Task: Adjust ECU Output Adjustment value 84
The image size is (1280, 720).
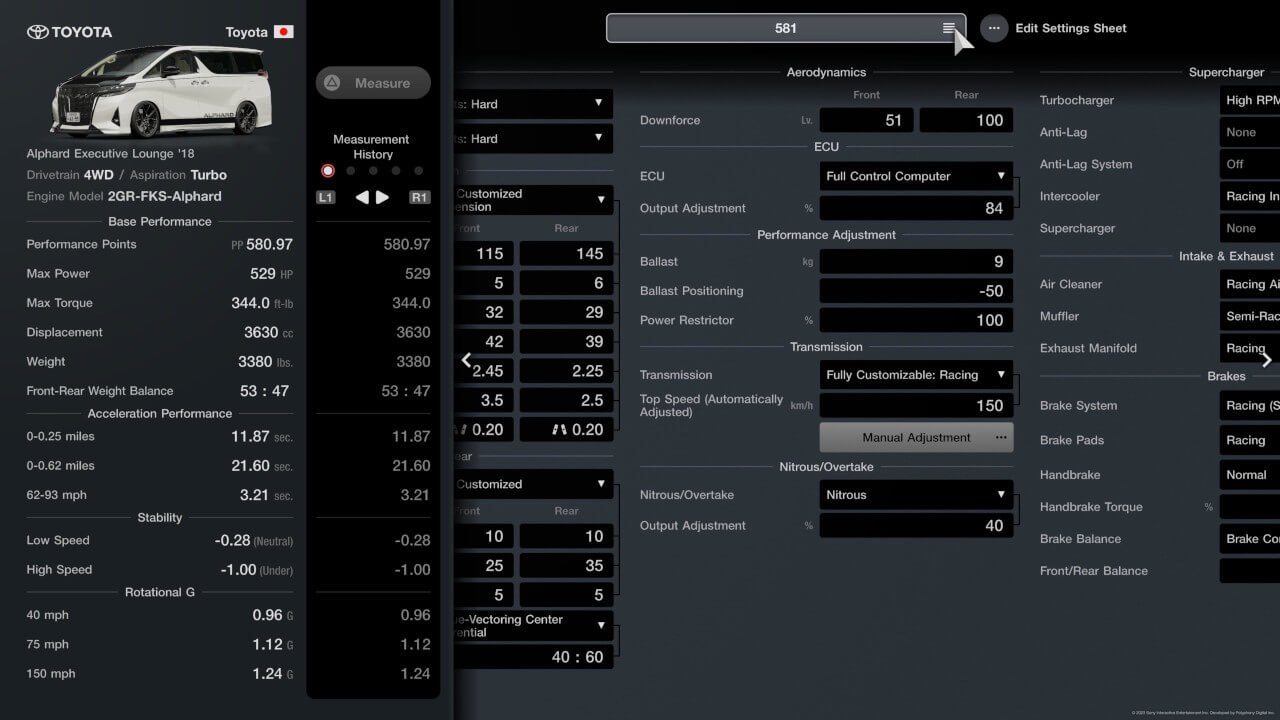Action: click(x=916, y=208)
